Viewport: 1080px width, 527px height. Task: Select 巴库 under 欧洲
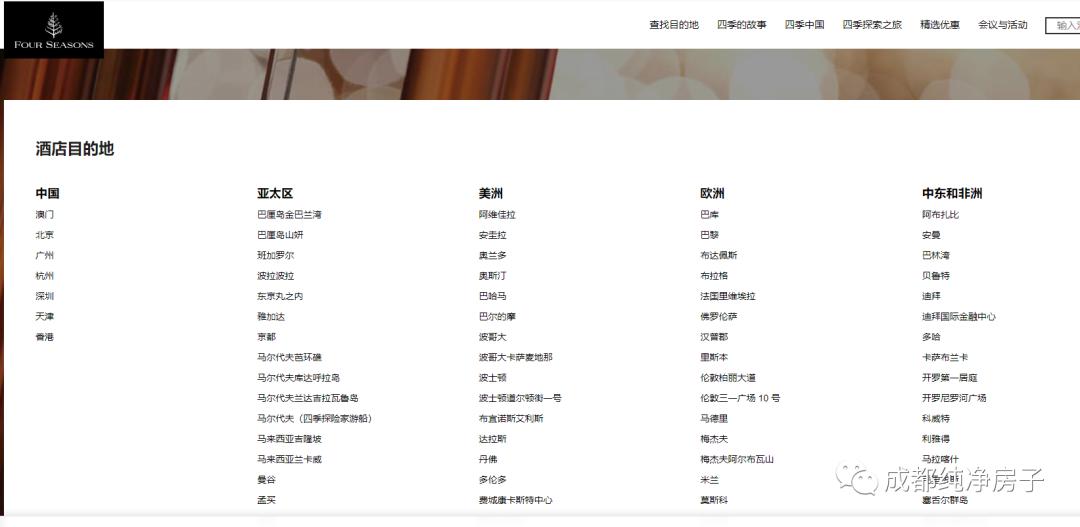pos(709,215)
